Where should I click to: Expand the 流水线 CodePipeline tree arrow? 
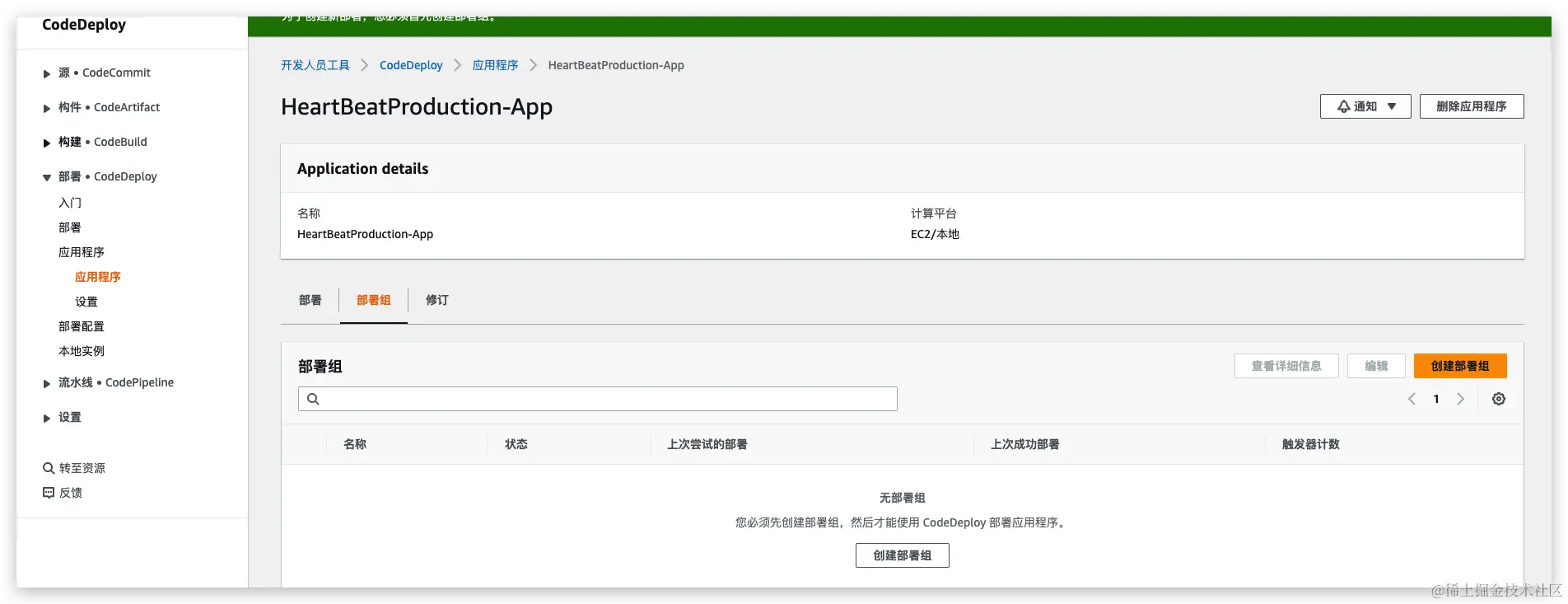(x=47, y=384)
